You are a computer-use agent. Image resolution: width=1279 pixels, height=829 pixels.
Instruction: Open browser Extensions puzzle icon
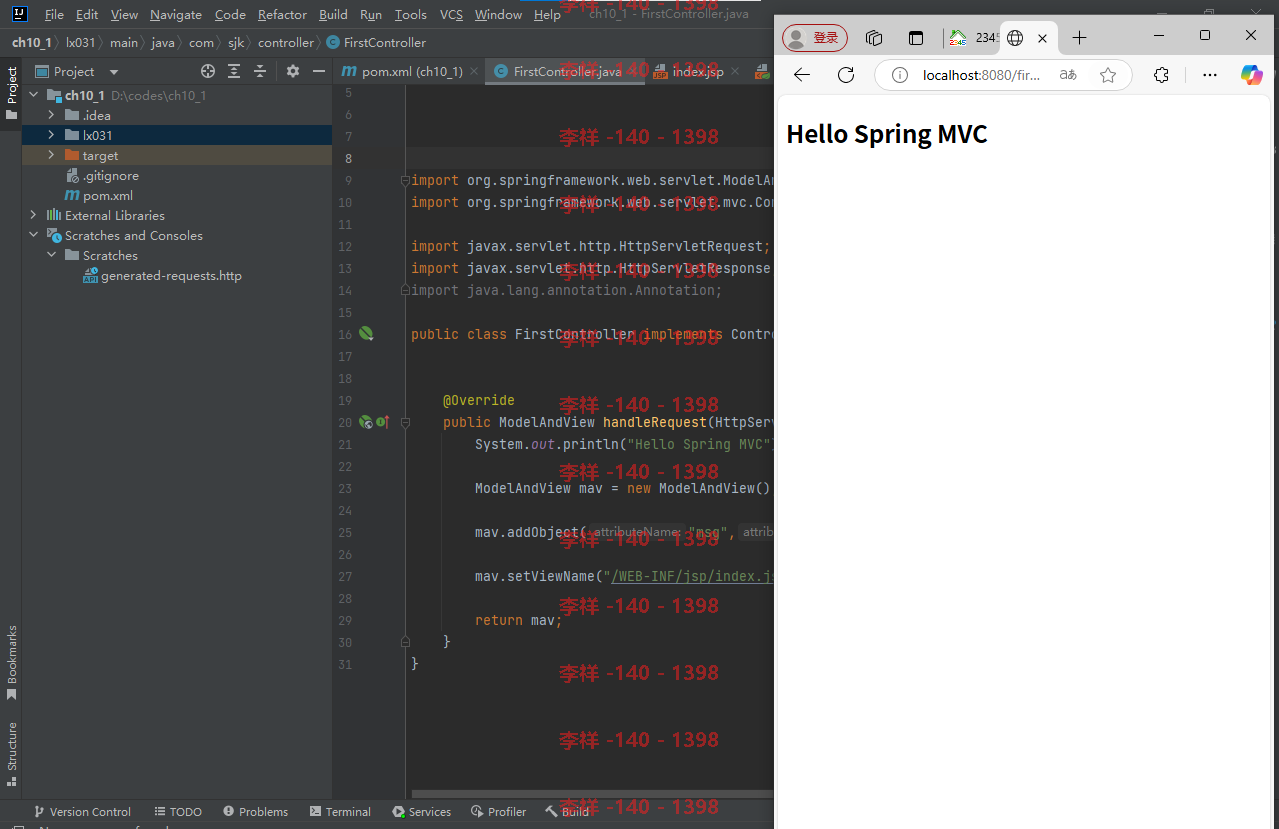click(1161, 75)
